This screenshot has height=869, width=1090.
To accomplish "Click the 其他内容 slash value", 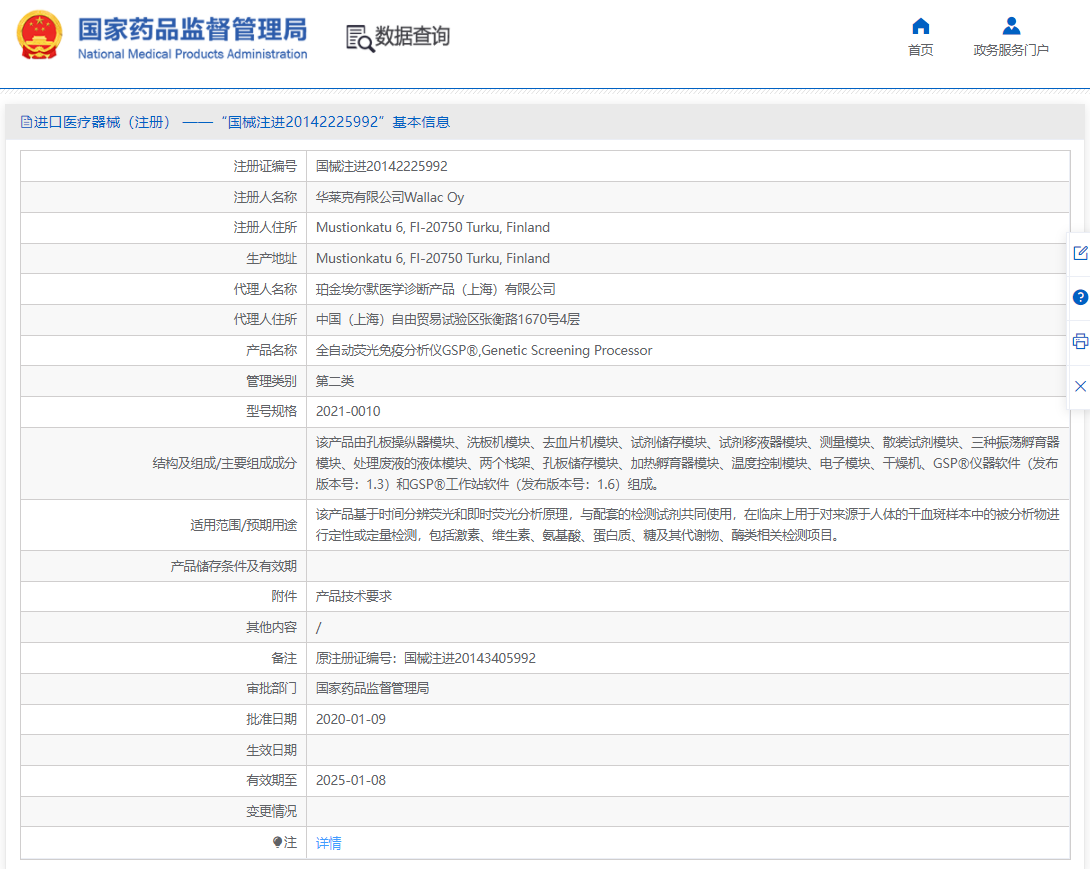I will pyautogui.click(x=318, y=628).
